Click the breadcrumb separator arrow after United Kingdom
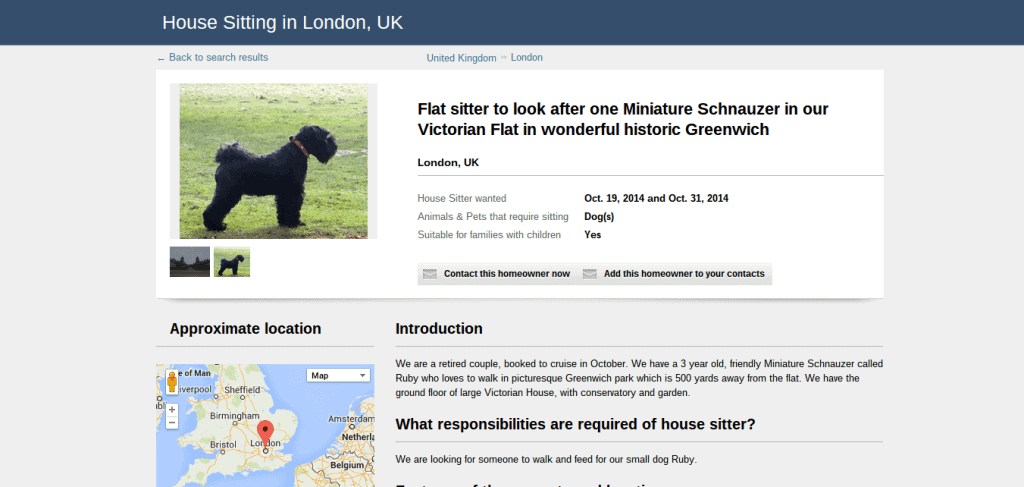 coord(504,57)
